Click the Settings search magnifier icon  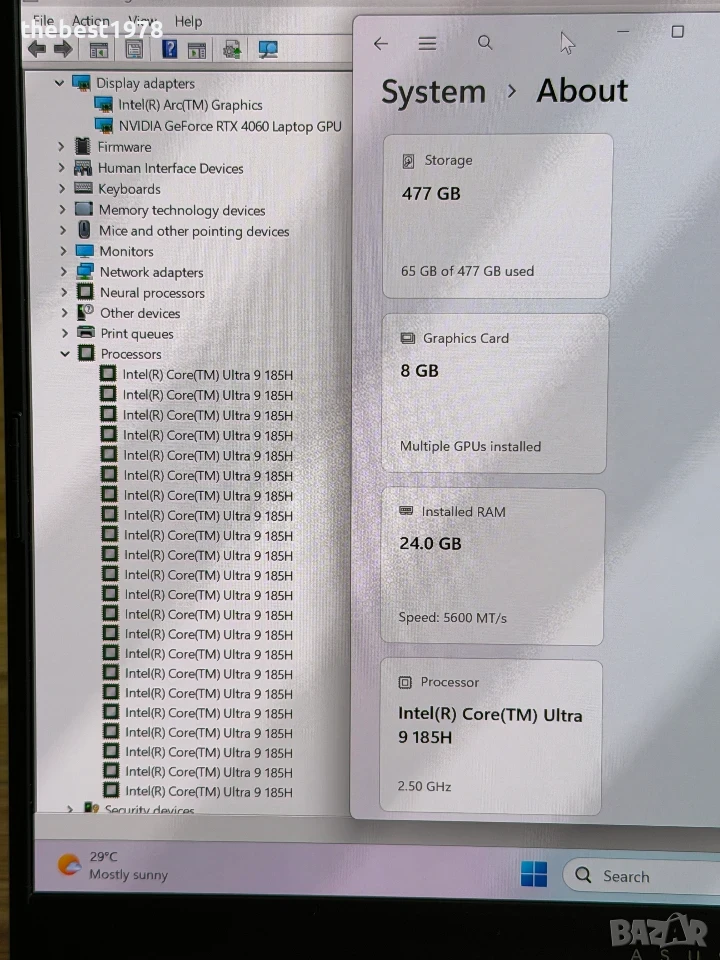tap(485, 42)
